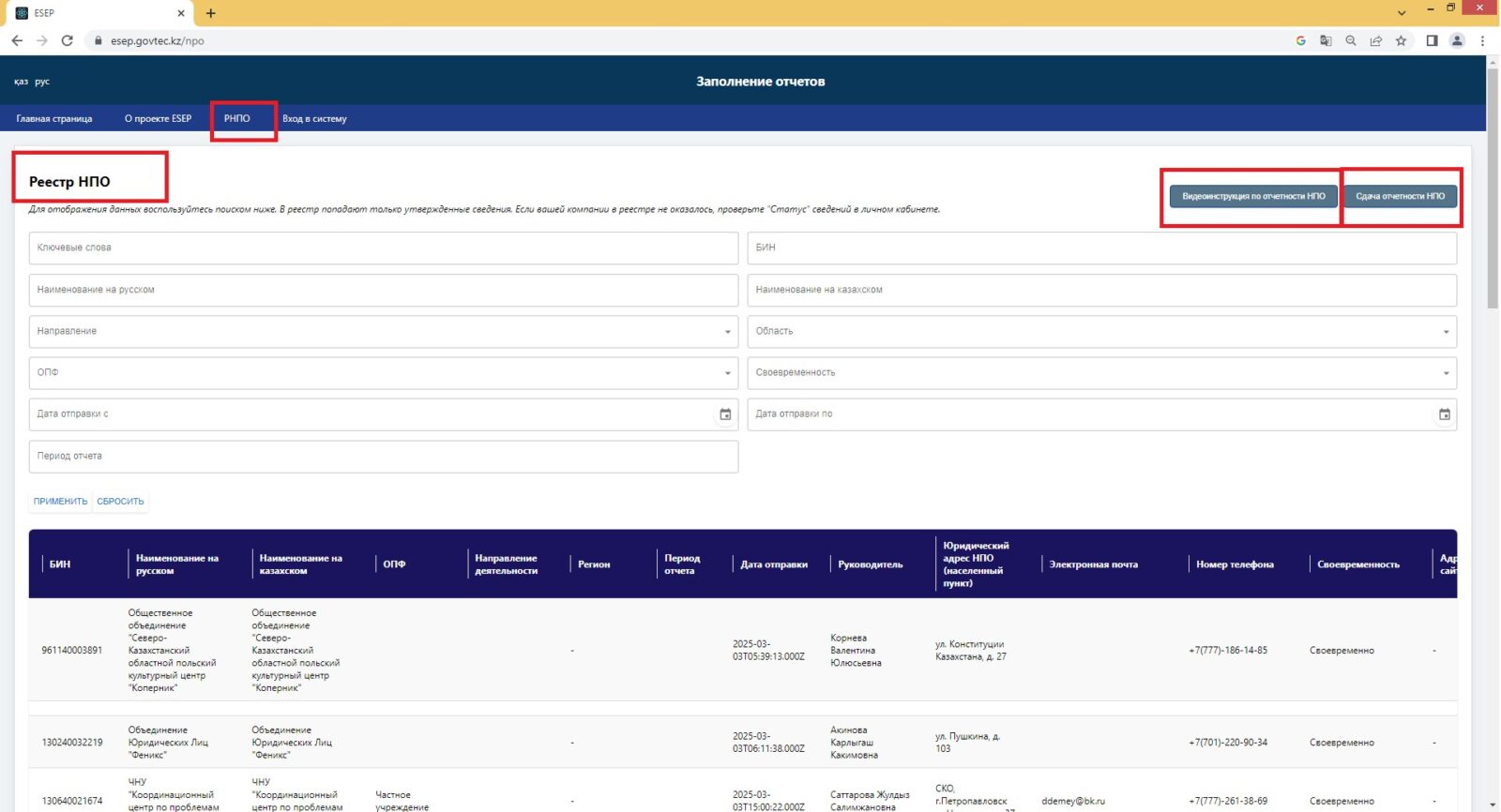Click the browser reload page icon
Screen dimensions: 1501x812
(67, 40)
